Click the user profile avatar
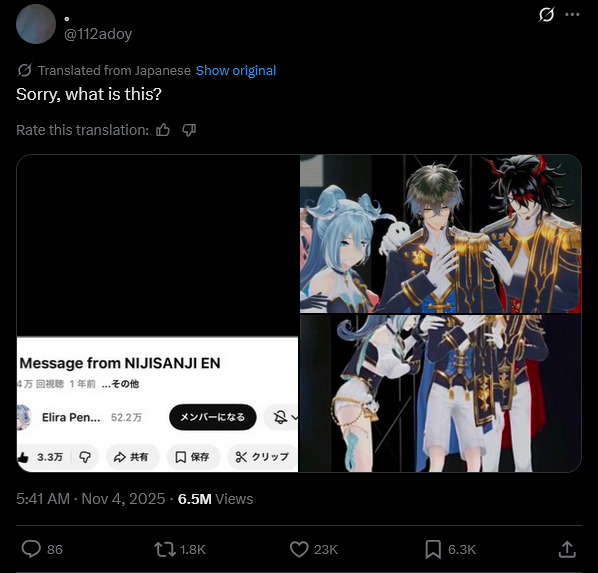The image size is (598, 573). click(36, 24)
